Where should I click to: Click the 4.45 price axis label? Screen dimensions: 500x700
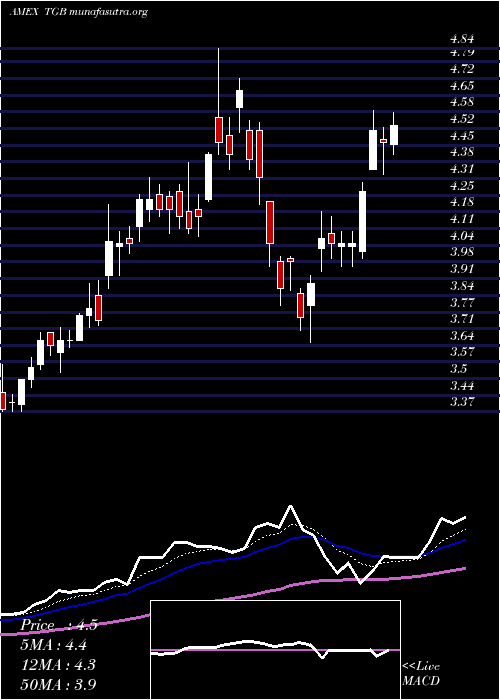click(x=462, y=135)
